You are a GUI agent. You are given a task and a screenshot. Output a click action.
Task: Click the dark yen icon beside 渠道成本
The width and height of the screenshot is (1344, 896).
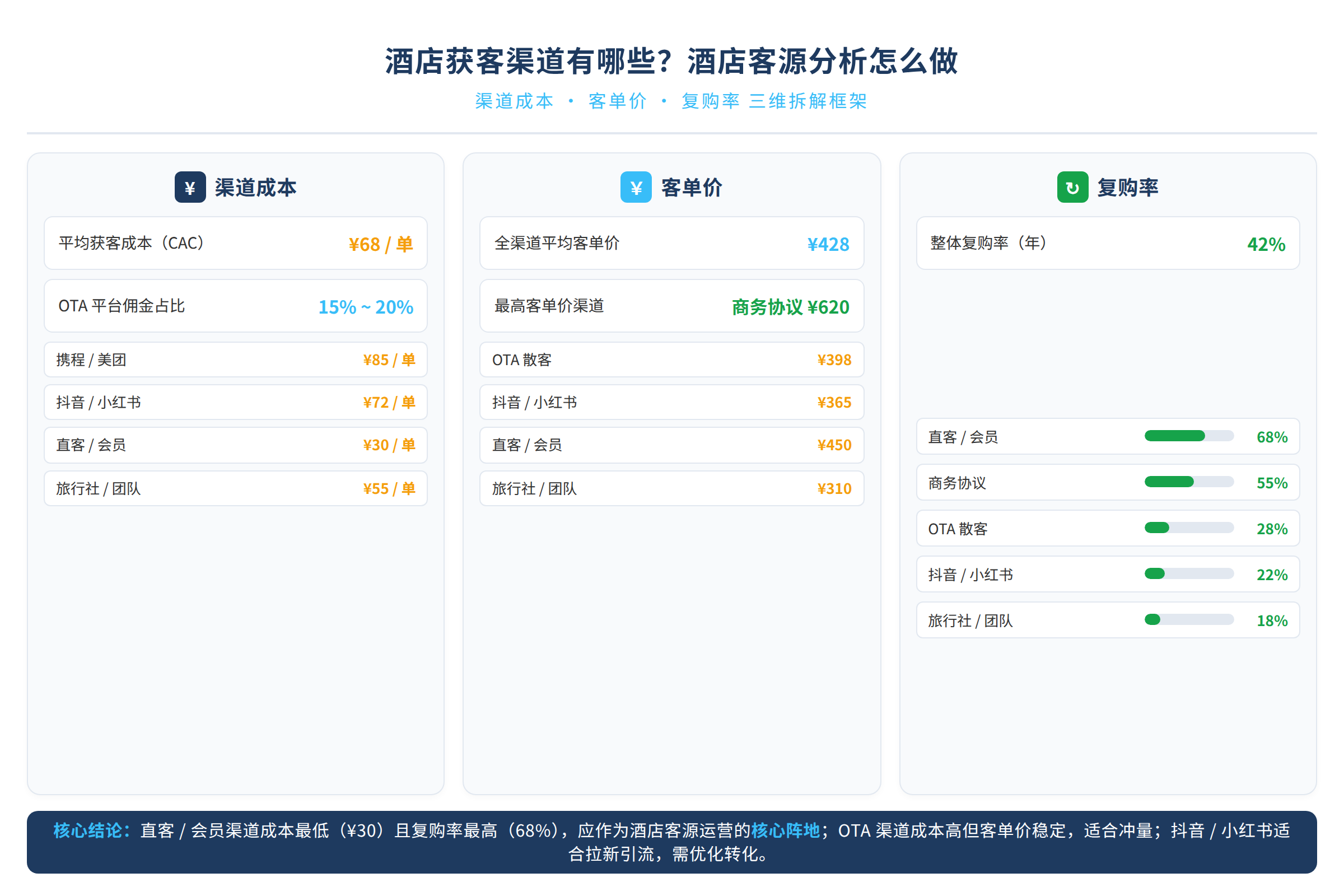190,187
